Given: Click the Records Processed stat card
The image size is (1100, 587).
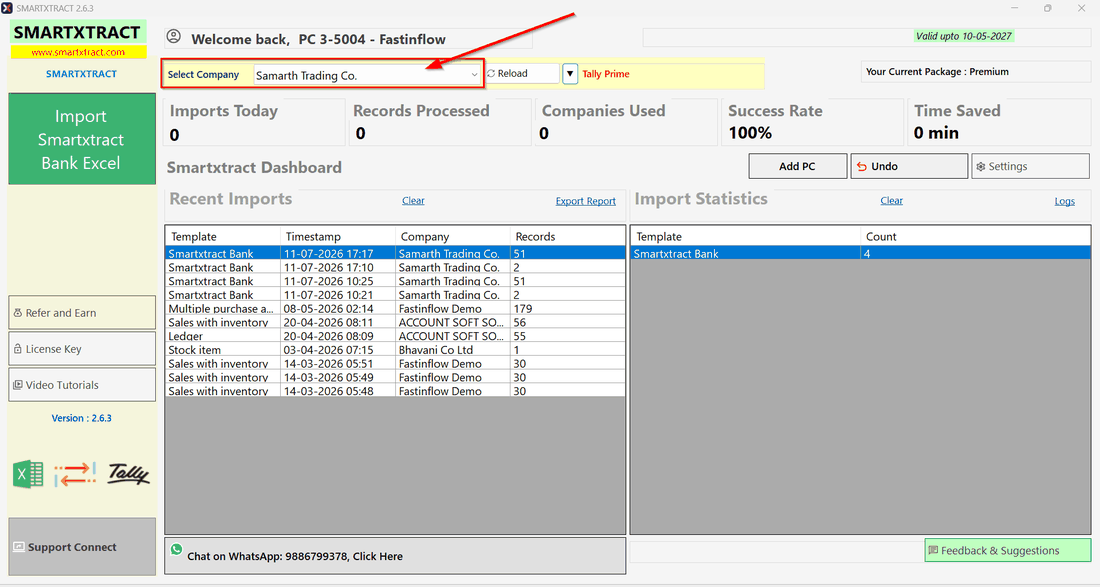Looking at the screenshot, I should coord(439,122).
